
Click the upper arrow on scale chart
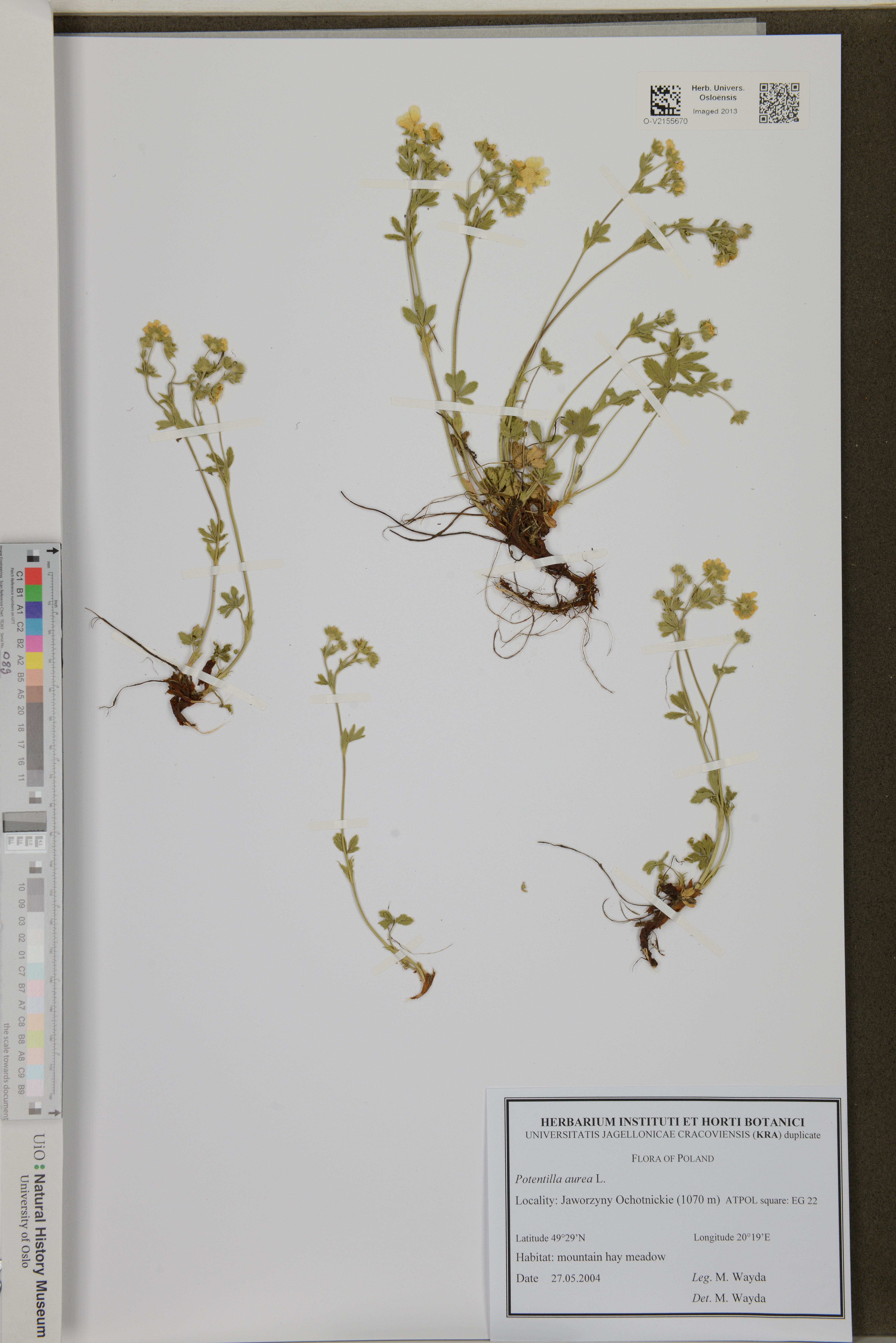(53, 551)
